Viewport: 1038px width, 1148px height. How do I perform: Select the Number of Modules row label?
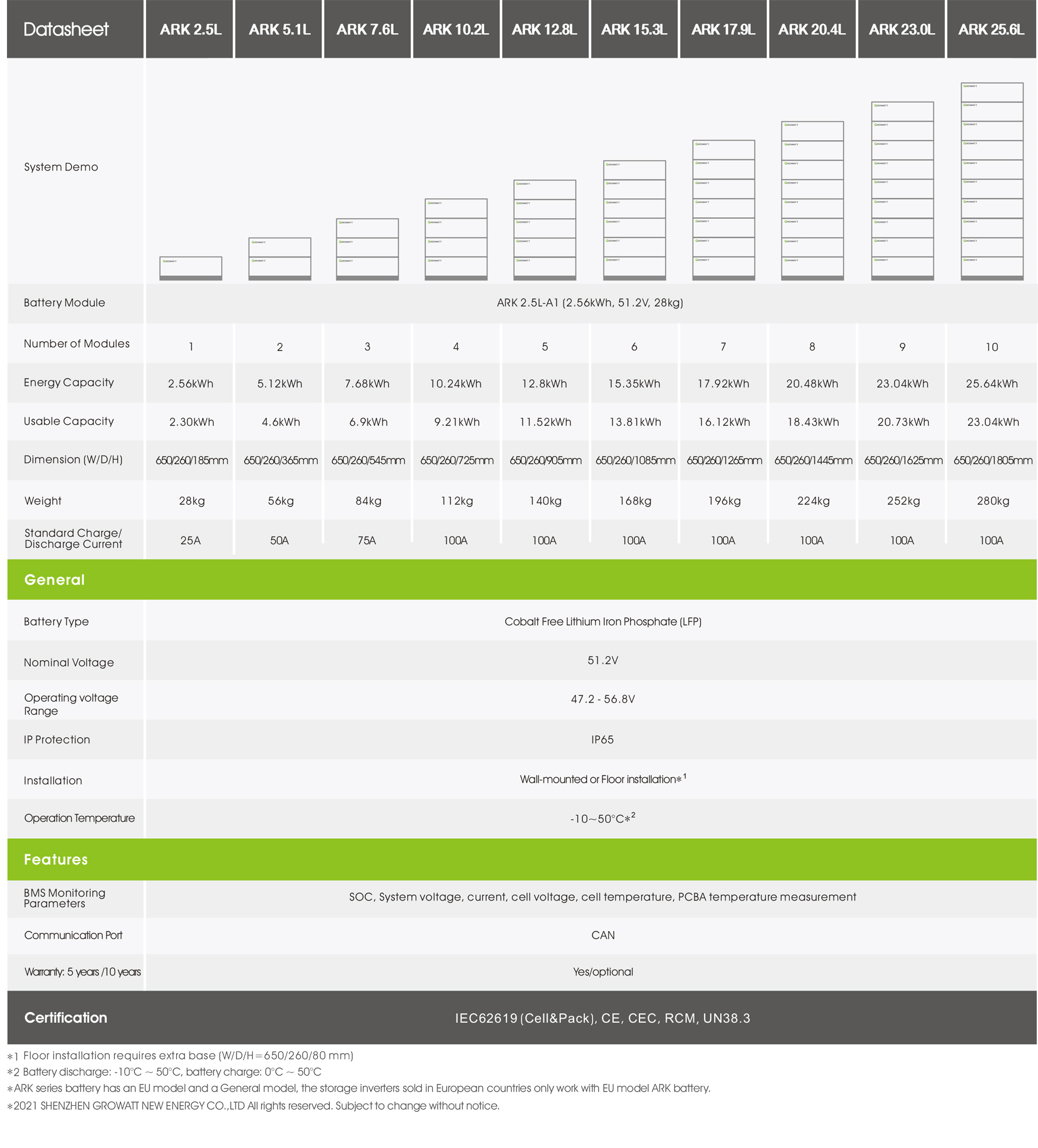click(x=77, y=344)
